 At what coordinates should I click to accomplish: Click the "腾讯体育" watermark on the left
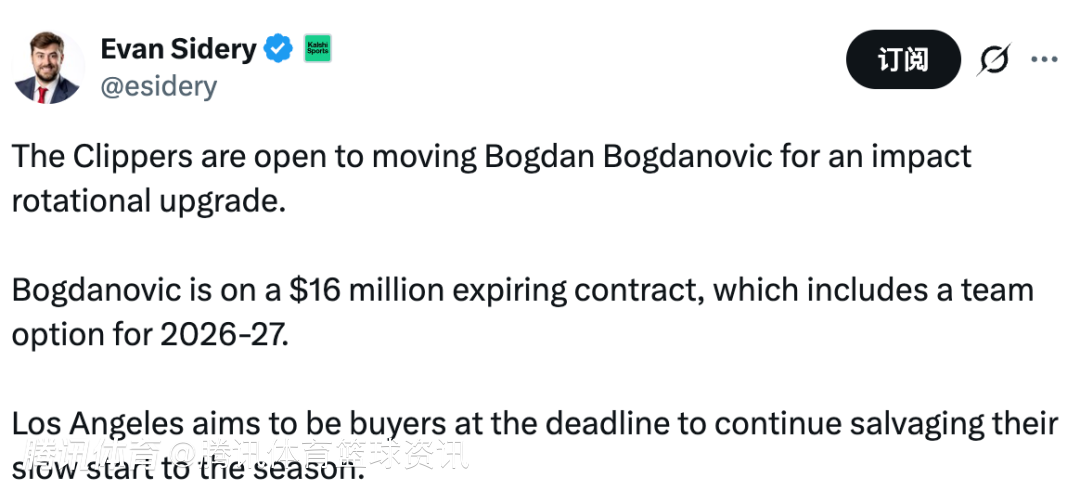pos(89,455)
